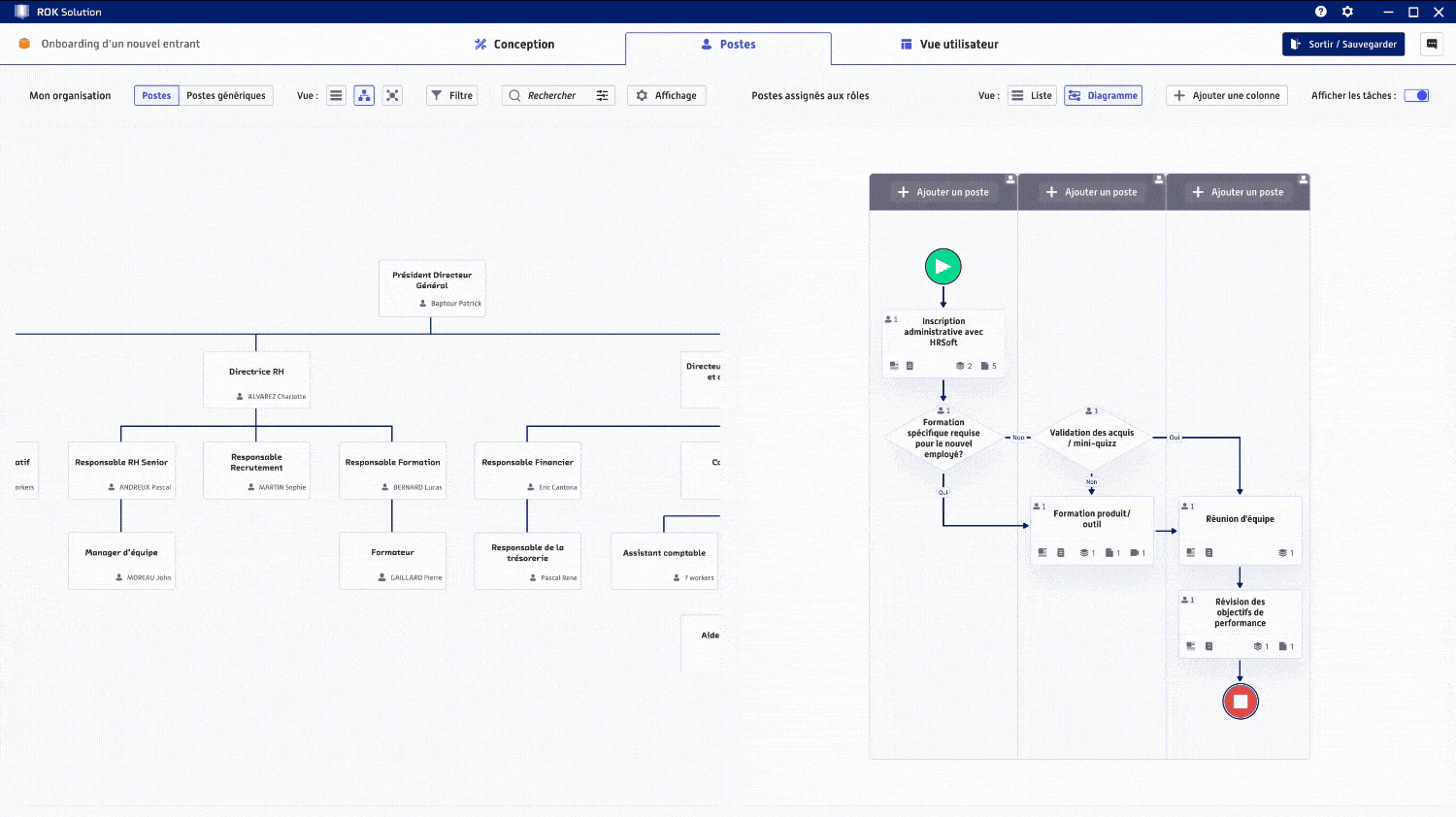Switch to the Conception tab
Screen dimensions: 1456x817
(514, 44)
